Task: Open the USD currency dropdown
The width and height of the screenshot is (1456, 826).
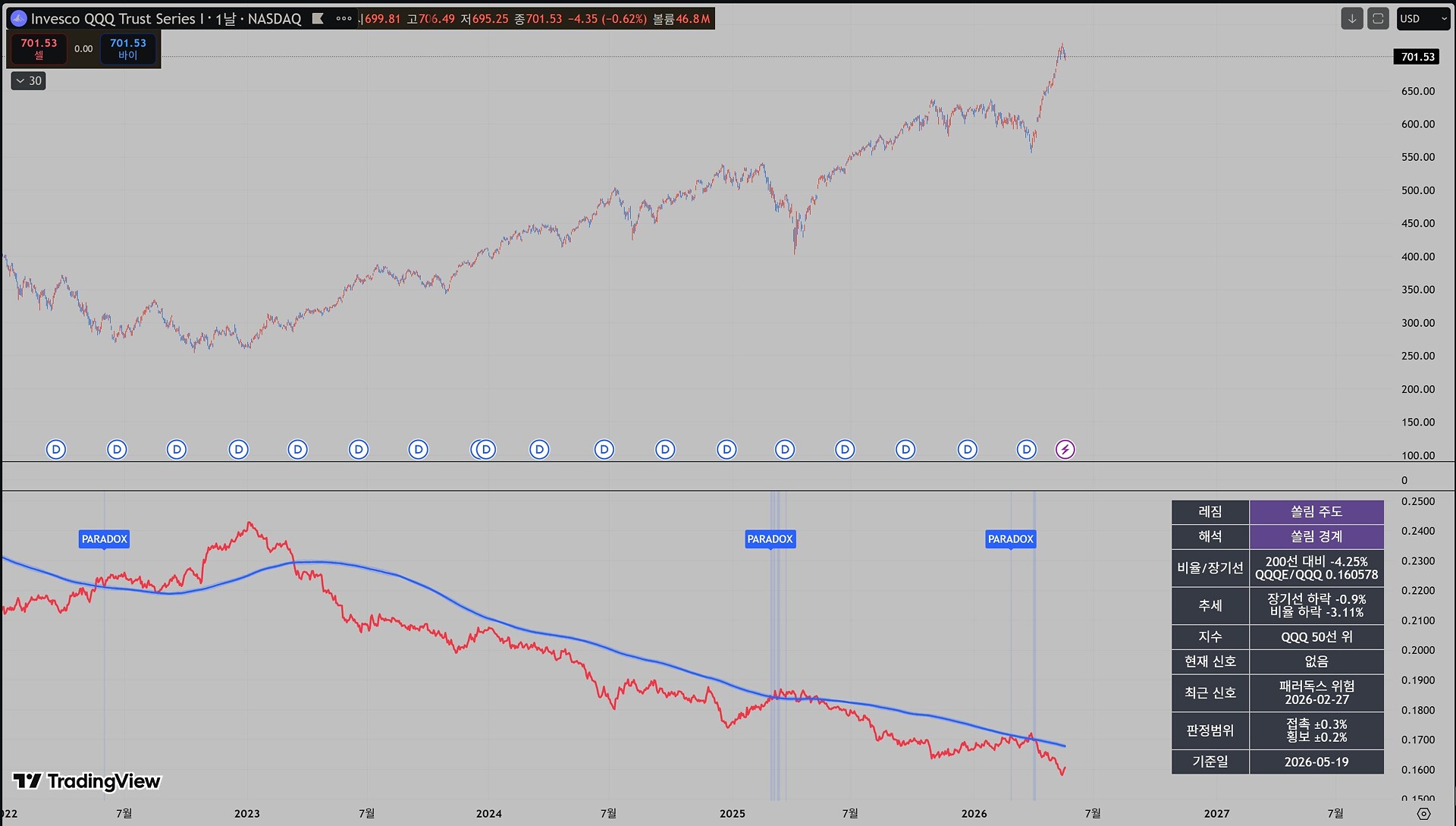Action: point(1423,18)
